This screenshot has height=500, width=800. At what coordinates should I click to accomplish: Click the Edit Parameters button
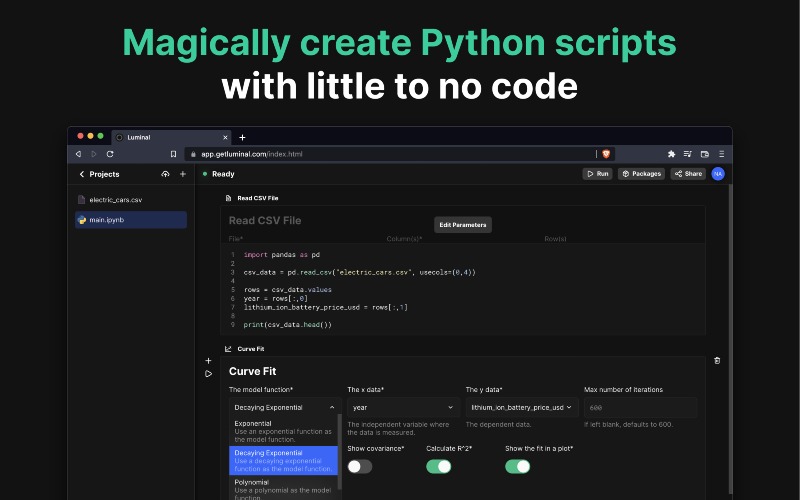[462, 225]
